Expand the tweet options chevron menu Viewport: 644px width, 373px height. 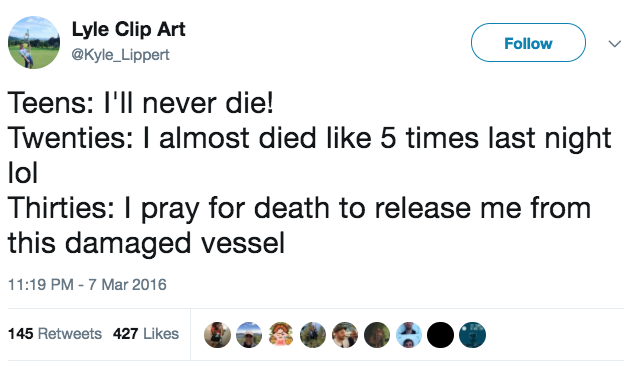[614, 44]
